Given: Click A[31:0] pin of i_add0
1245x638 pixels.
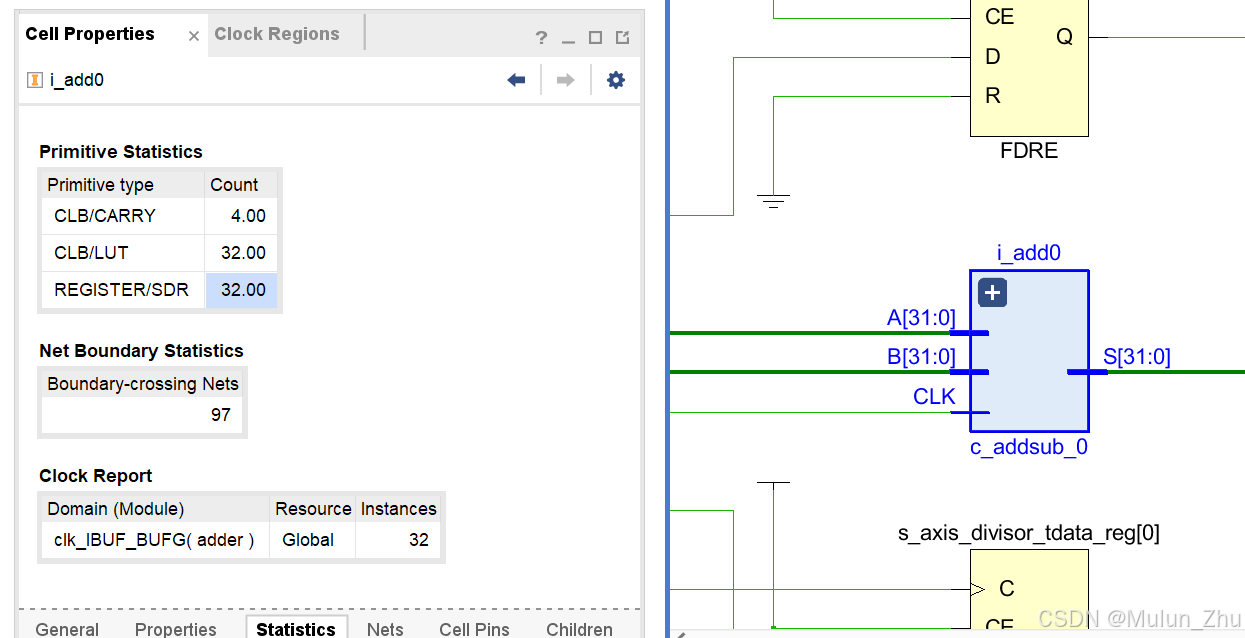Looking at the screenshot, I should tap(921, 318).
